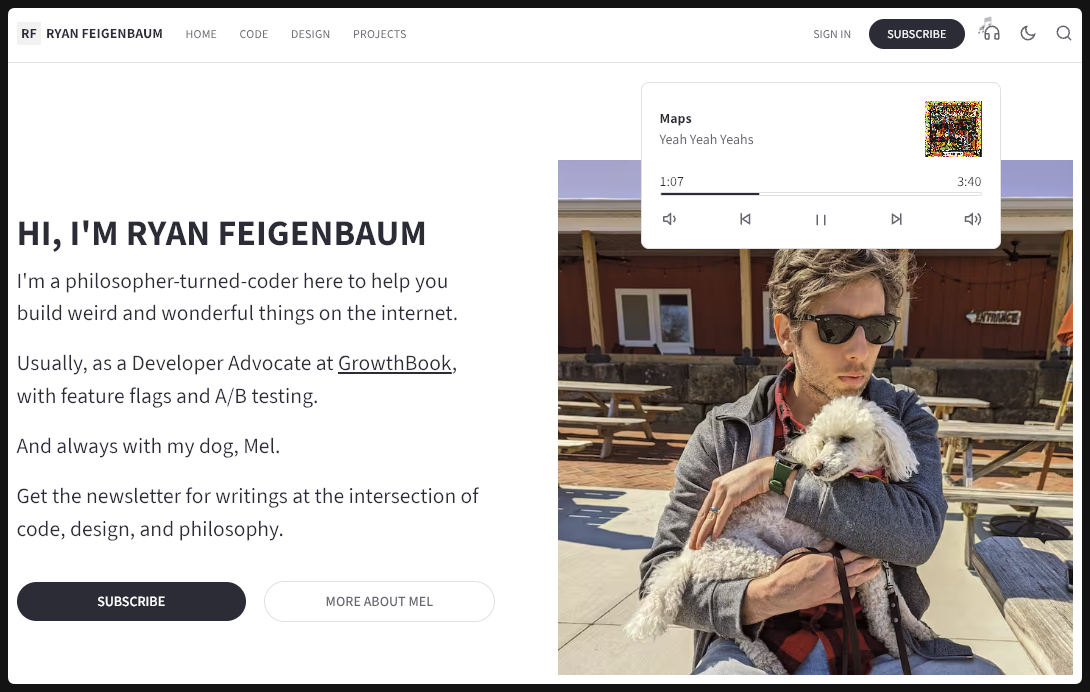Skip to the next track
The image size is (1090, 692).
(x=896, y=219)
